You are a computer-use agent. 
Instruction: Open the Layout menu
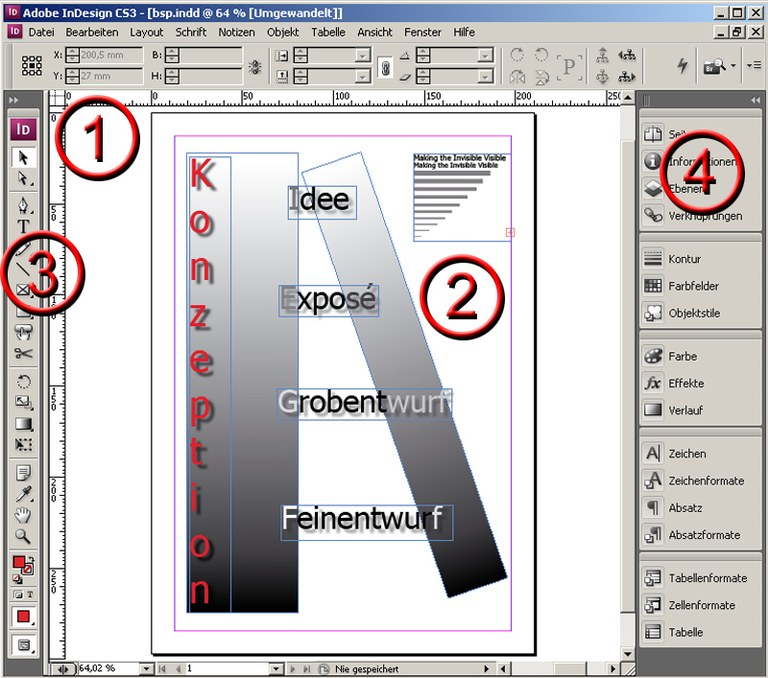(146, 32)
